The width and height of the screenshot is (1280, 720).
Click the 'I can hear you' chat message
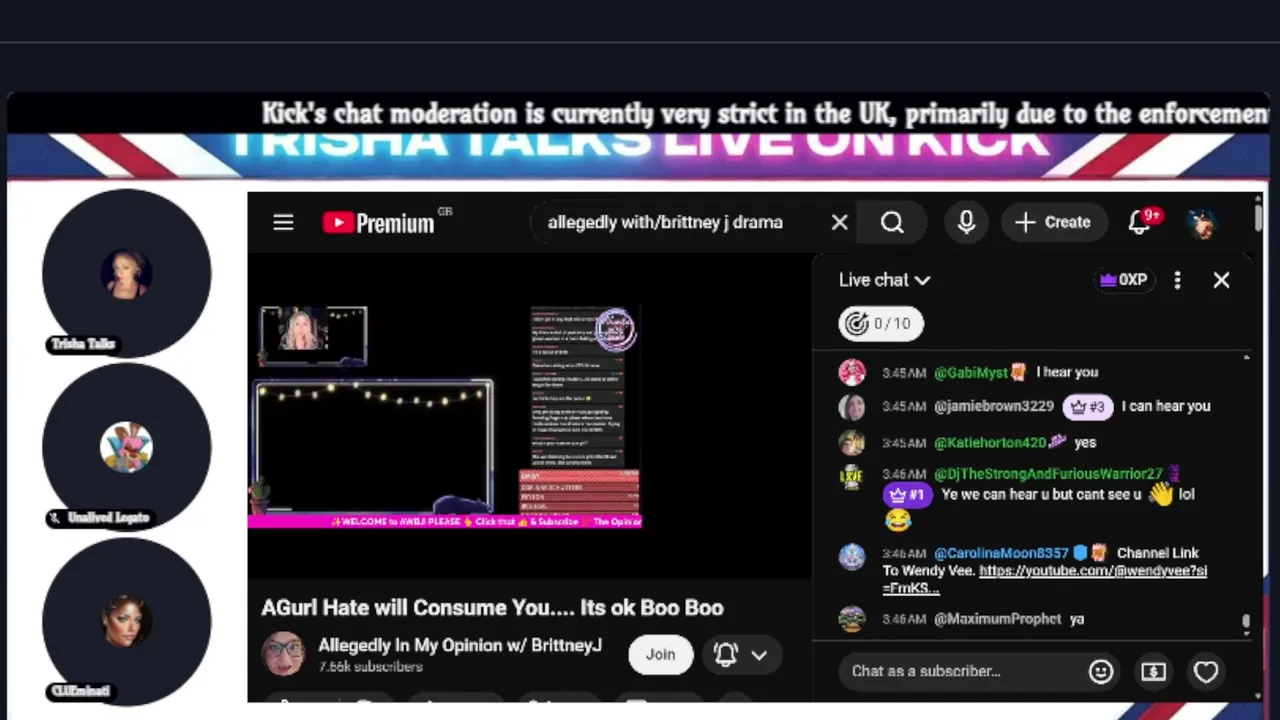point(1166,406)
